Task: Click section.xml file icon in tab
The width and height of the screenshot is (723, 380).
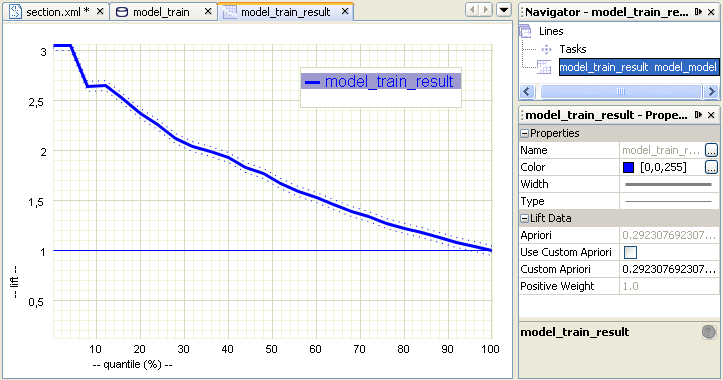Action: (16, 12)
